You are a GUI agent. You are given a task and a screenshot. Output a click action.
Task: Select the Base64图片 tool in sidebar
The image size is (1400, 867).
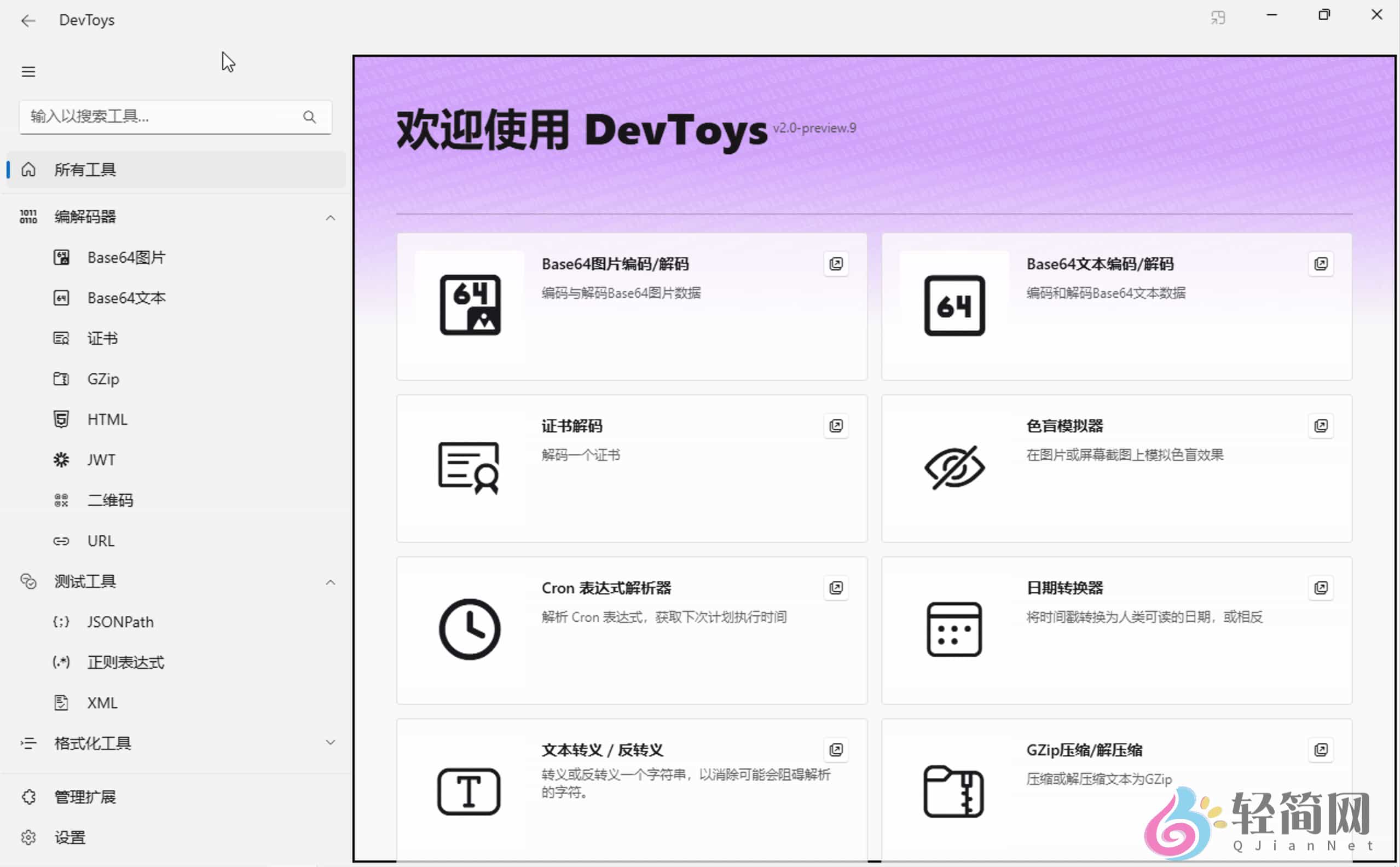tap(126, 257)
